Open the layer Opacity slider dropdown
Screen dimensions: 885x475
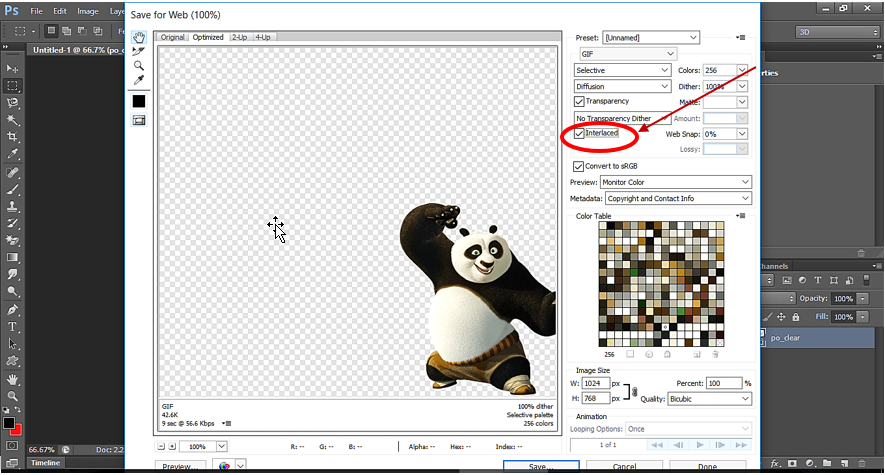(x=863, y=298)
